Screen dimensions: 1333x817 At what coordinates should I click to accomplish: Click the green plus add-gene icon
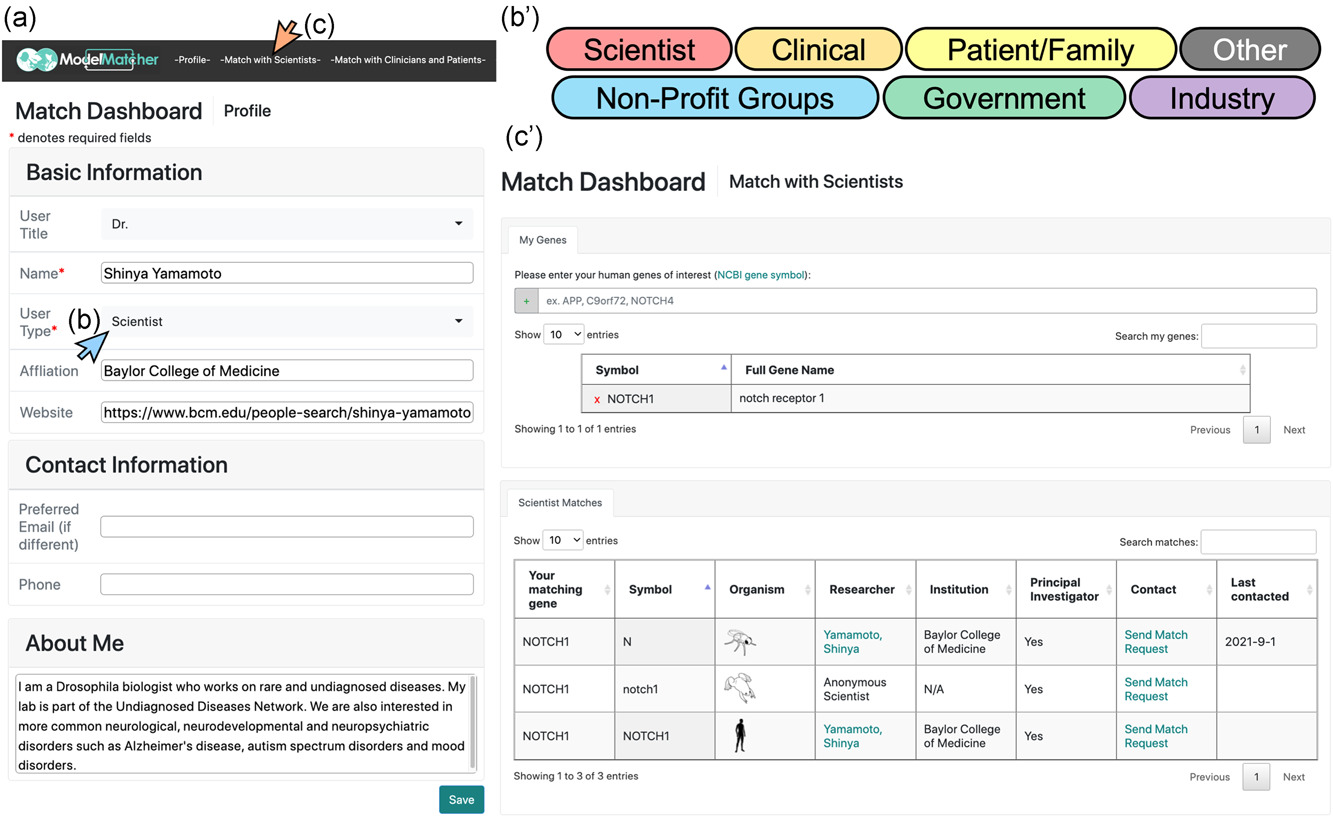(526, 301)
